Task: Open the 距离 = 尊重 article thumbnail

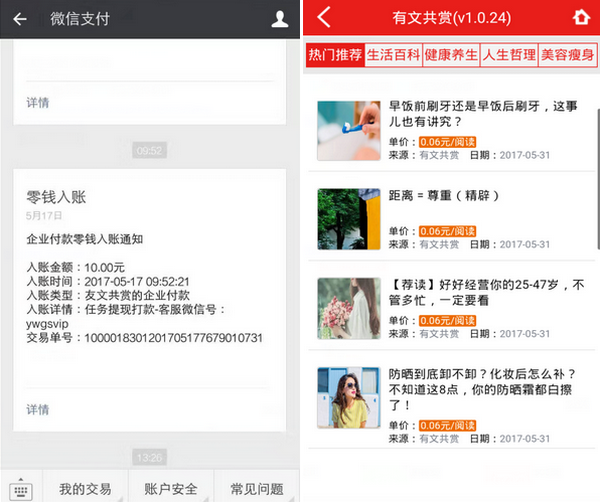Action: tap(348, 218)
